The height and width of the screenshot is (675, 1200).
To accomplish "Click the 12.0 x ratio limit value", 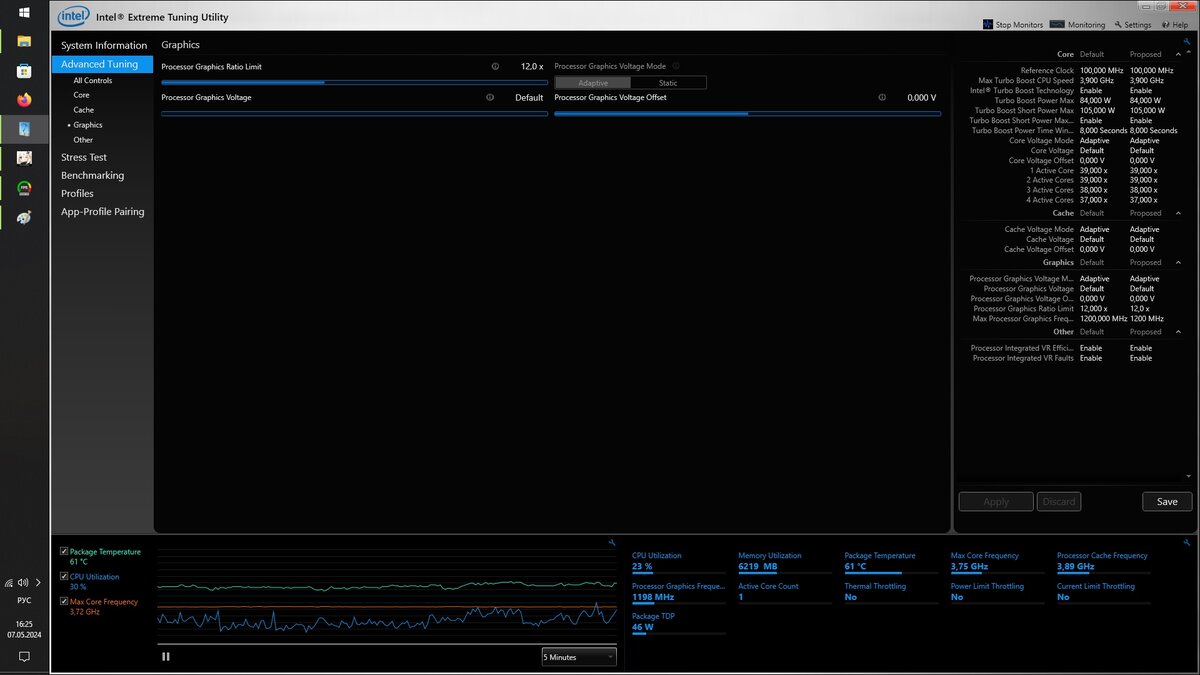I will 532,67.
